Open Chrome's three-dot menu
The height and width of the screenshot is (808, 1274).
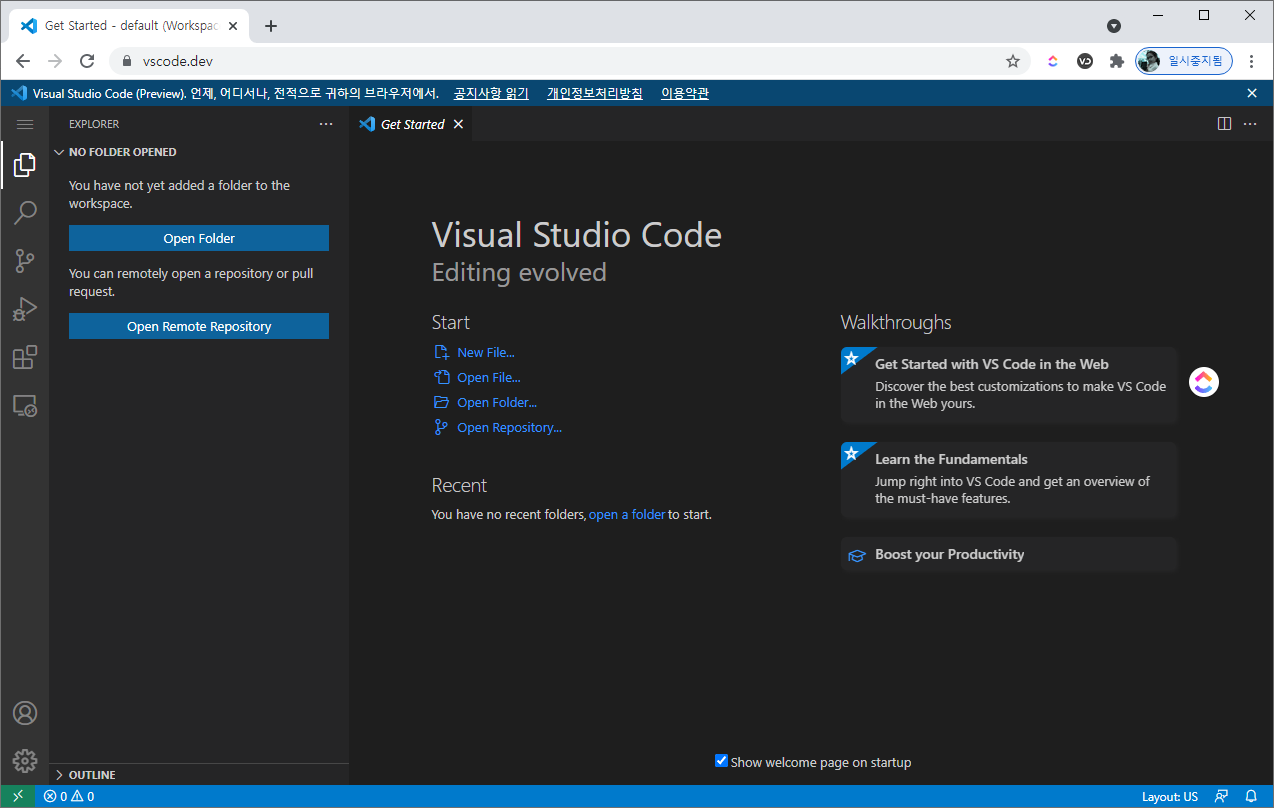pyautogui.click(x=1252, y=61)
